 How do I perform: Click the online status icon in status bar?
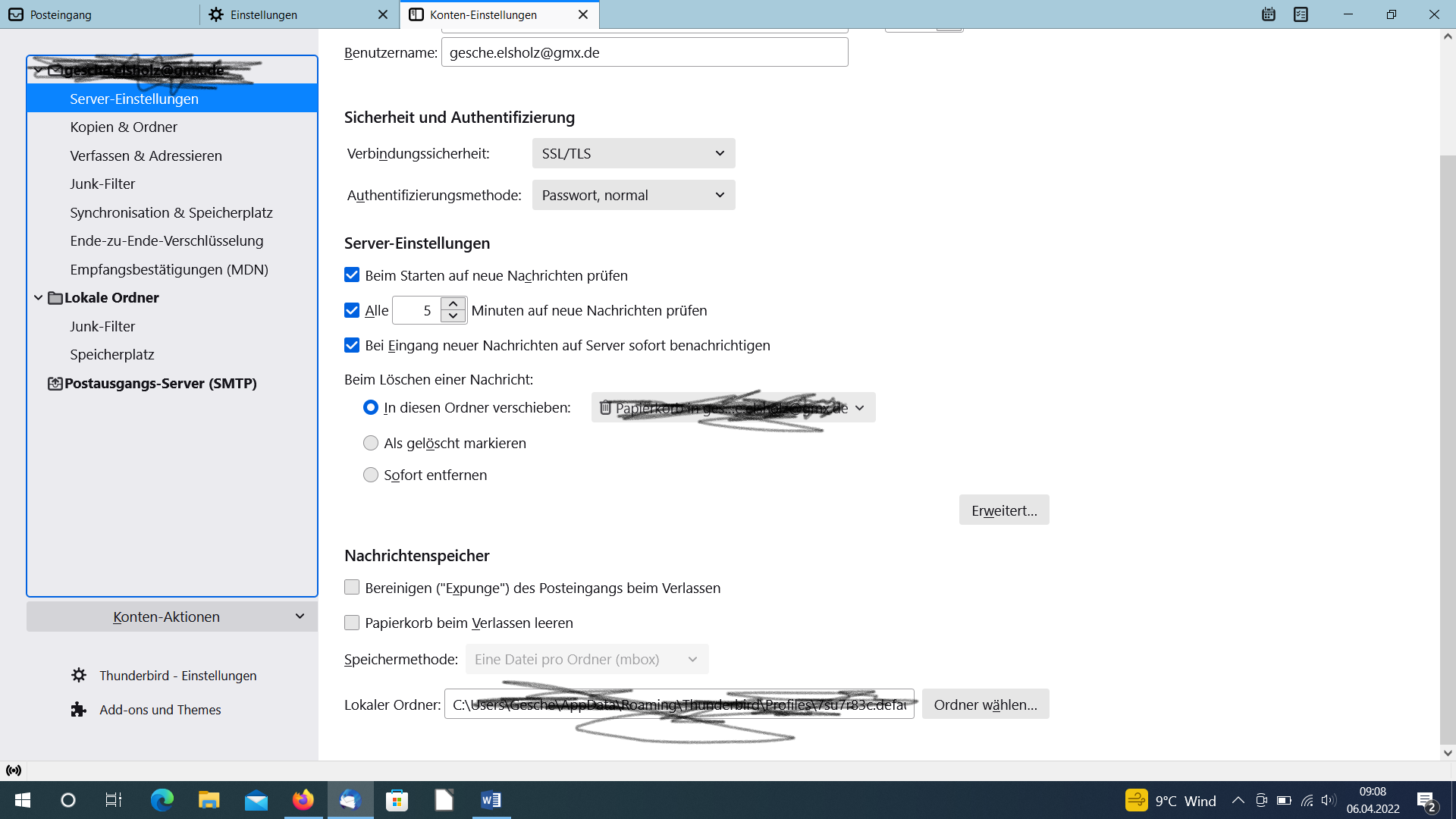[14, 770]
